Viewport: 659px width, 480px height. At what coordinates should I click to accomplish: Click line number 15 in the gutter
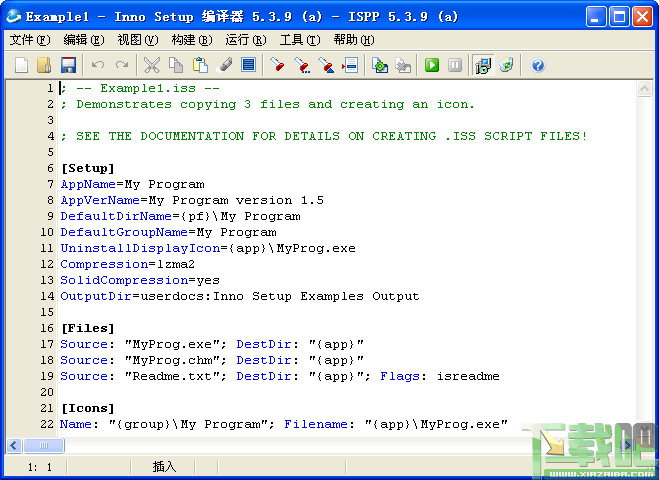(47, 312)
